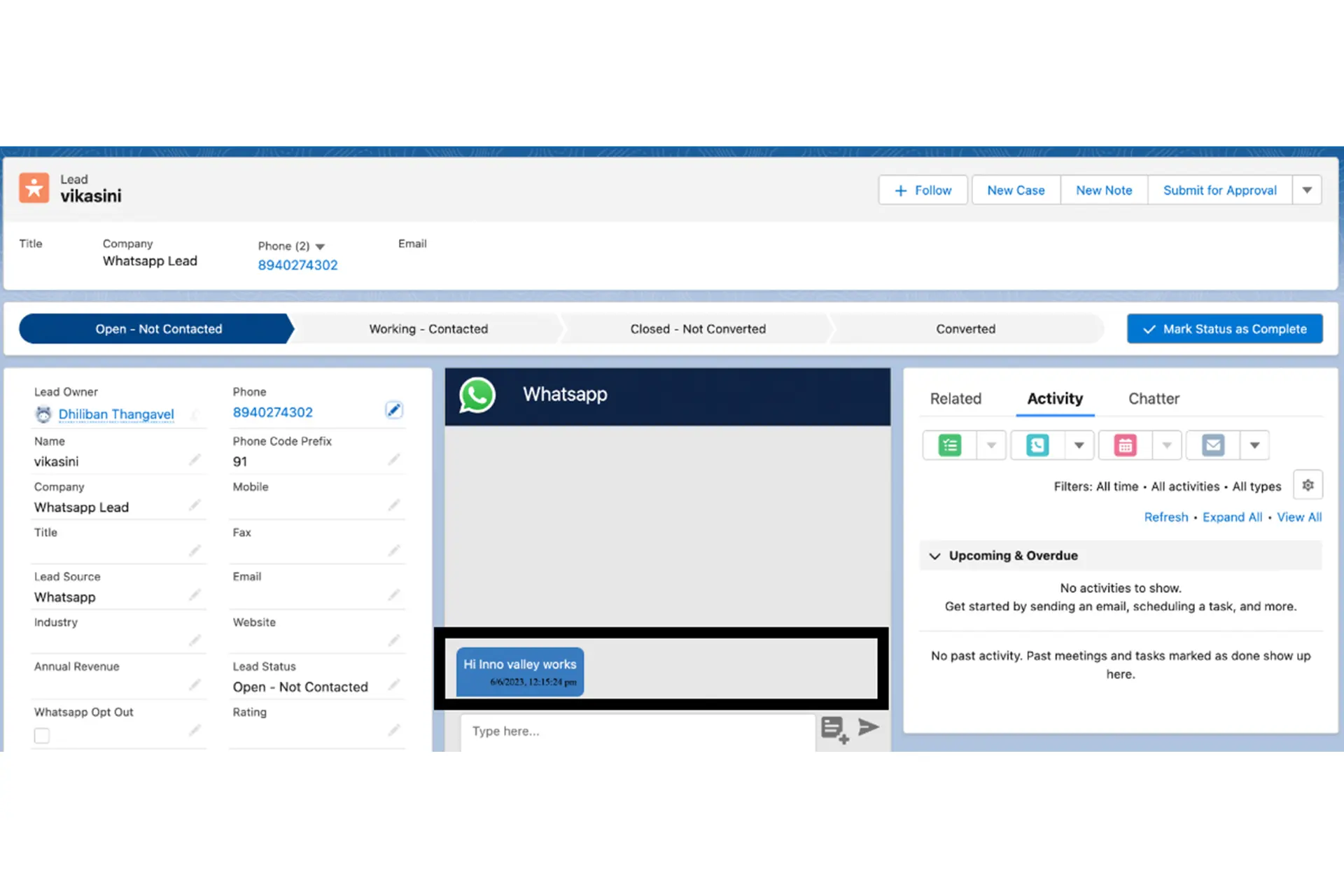Click the View All activity link
Viewport: 1344px width, 896px height.
[1298, 517]
